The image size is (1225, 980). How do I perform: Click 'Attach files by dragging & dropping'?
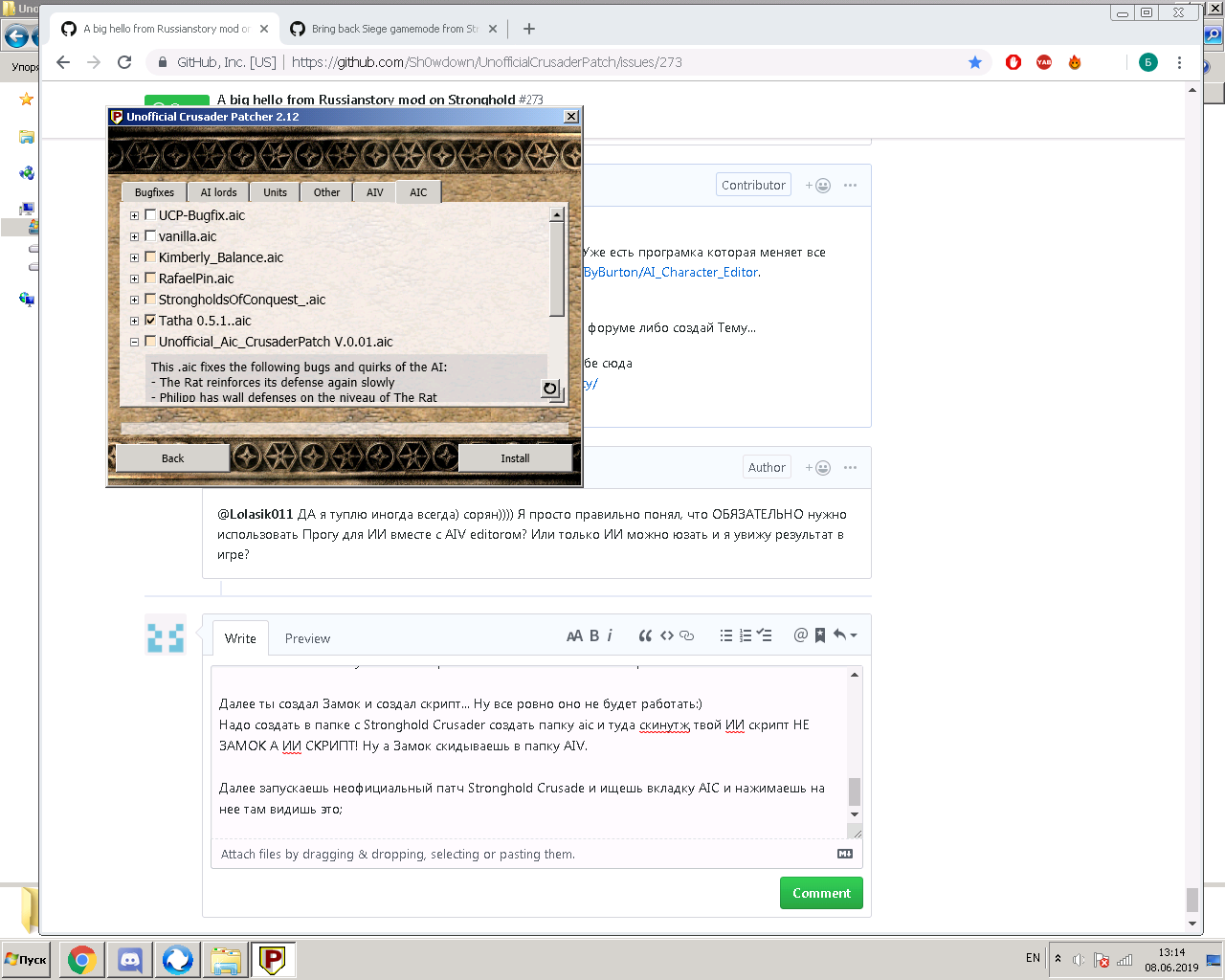398,854
